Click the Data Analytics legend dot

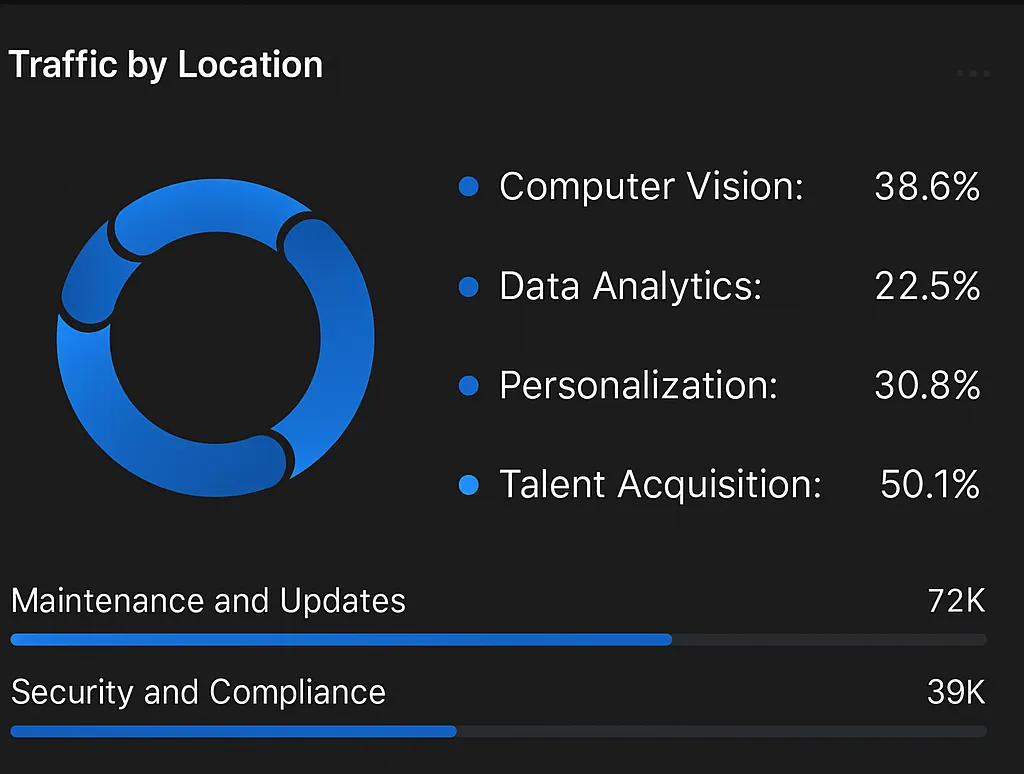click(468, 287)
